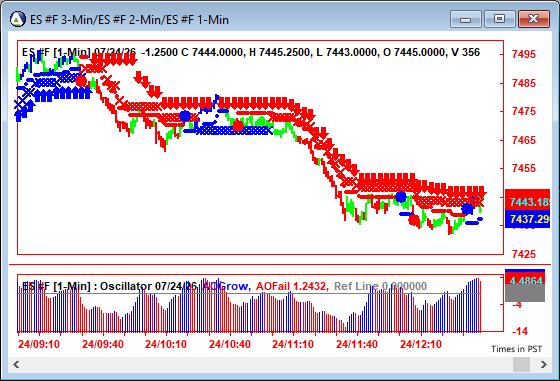This screenshot has height=381, width=560.
Task: Click the window title ES #F 3-Min/2-Min/1-Min
Action: click(x=129, y=20)
